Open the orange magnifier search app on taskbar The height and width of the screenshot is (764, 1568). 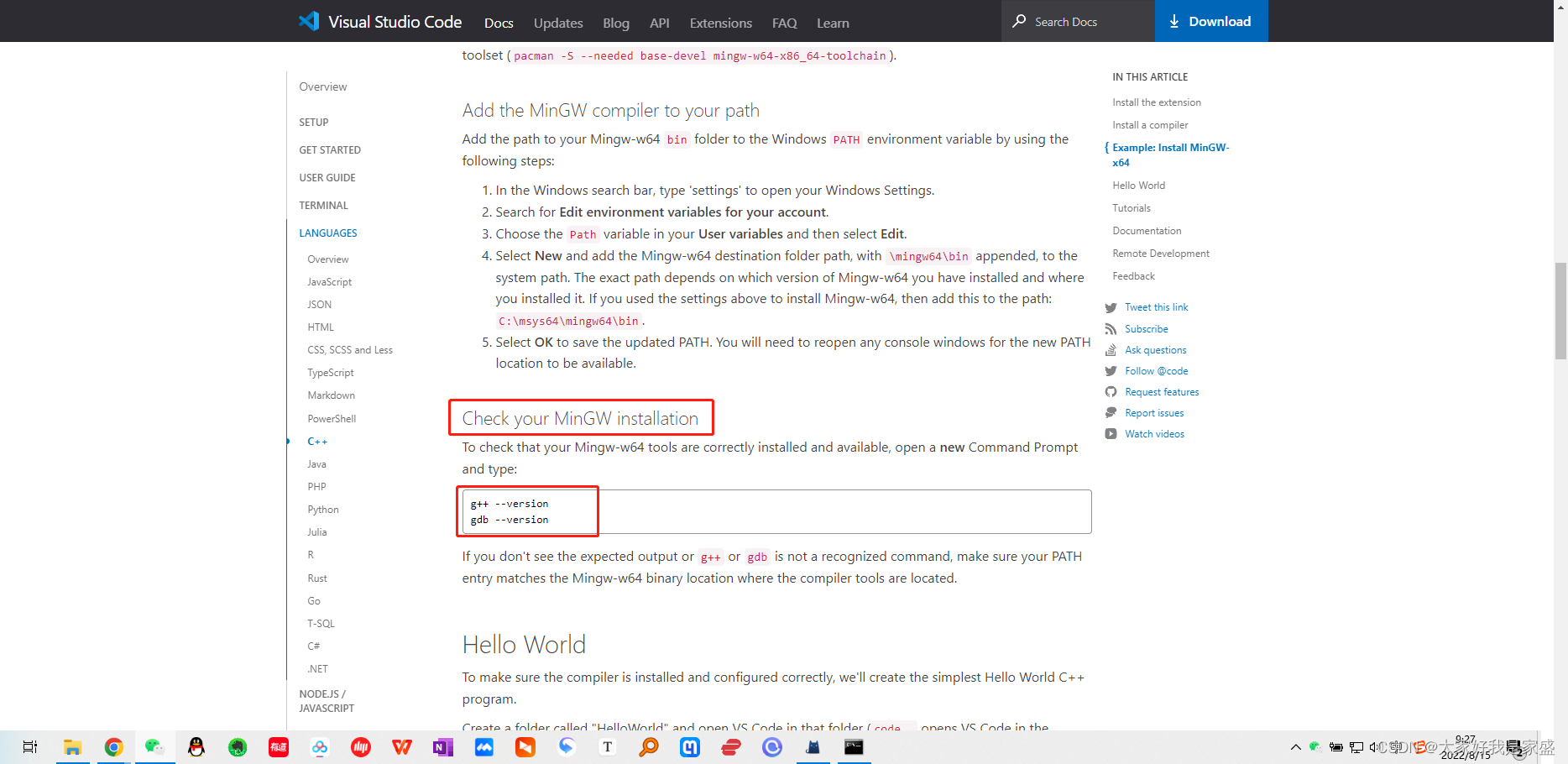pyautogui.click(x=649, y=747)
